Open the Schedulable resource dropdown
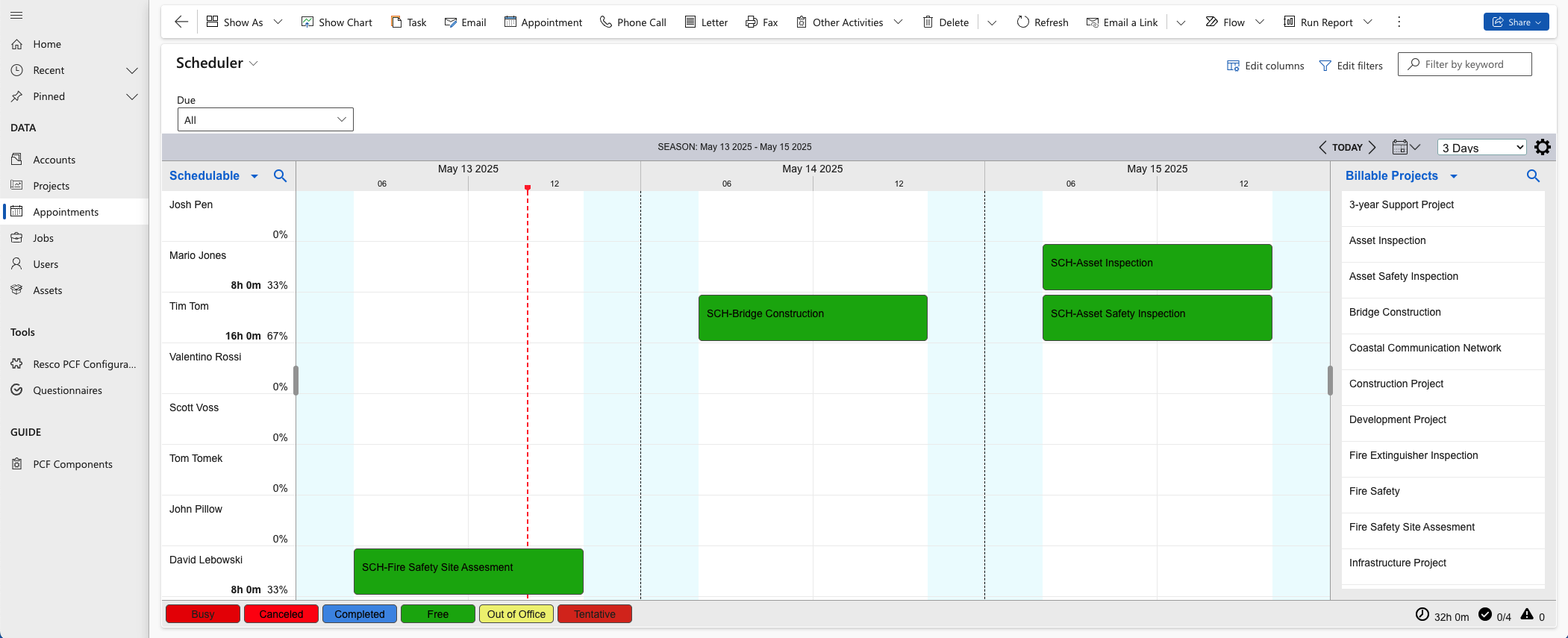Viewport: 1568px width, 638px height. coord(213,175)
